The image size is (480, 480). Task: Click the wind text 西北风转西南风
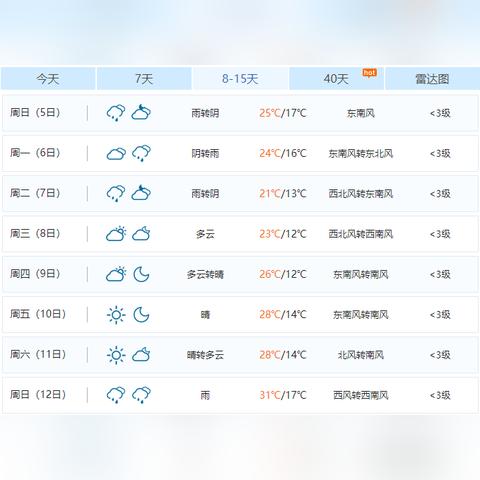click(x=361, y=234)
